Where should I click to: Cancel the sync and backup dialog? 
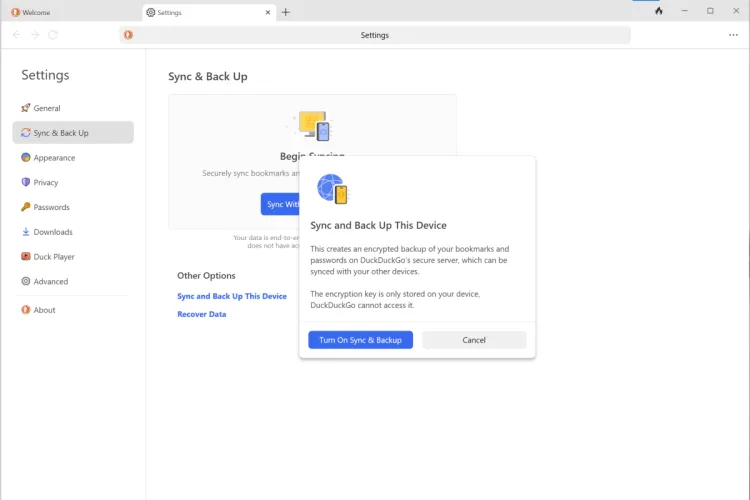point(474,340)
